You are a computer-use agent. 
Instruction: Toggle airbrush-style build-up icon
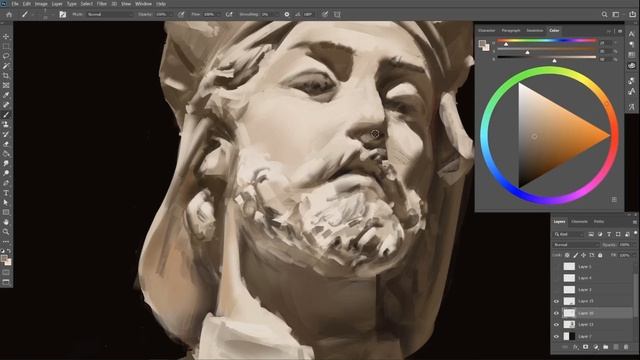pyautogui.click(x=229, y=14)
